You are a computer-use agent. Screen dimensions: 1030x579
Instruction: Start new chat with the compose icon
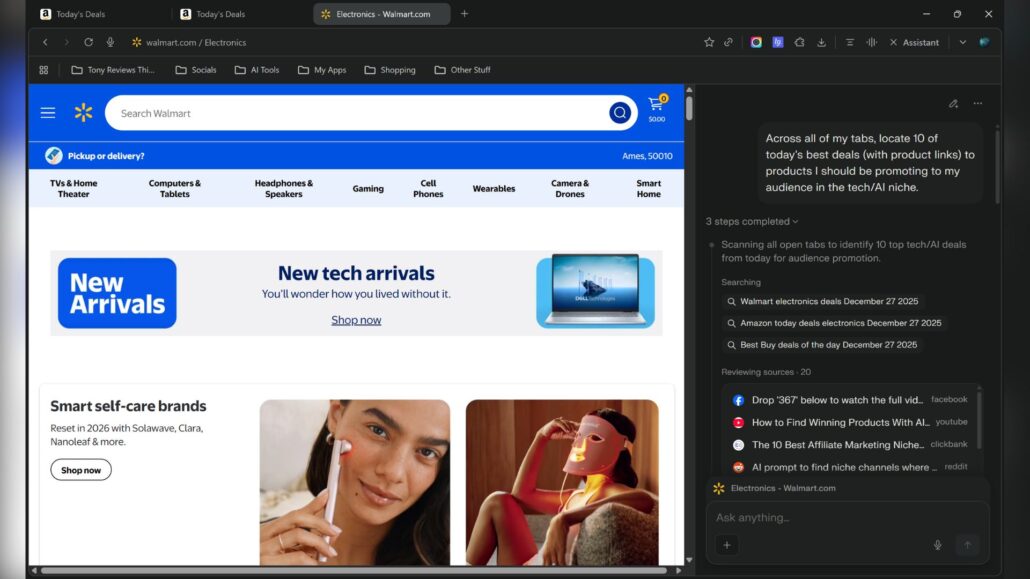953,104
